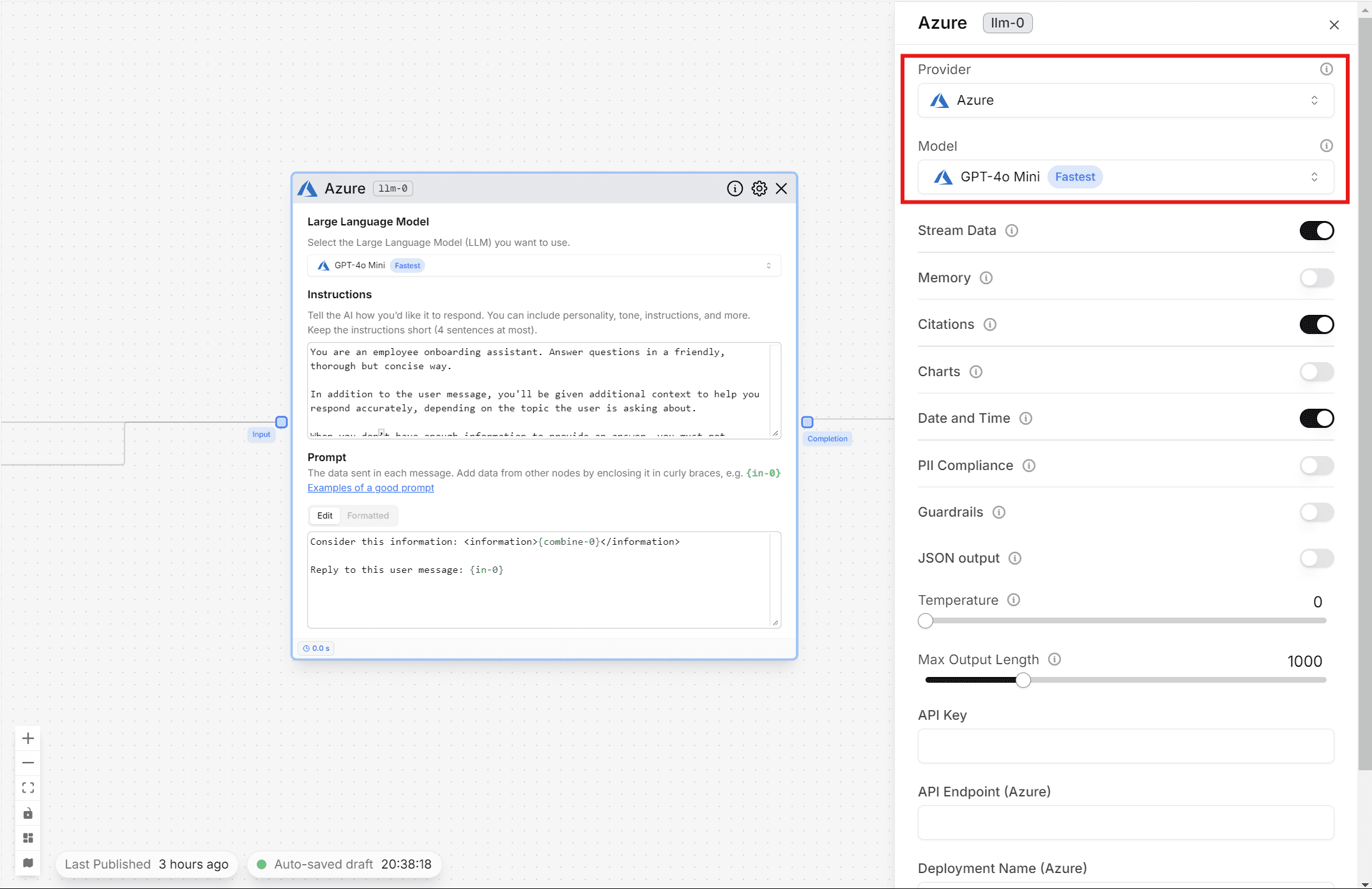Show Charts info tooltip icon
This screenshot has height=889, width=1372.
click(976, 372)
